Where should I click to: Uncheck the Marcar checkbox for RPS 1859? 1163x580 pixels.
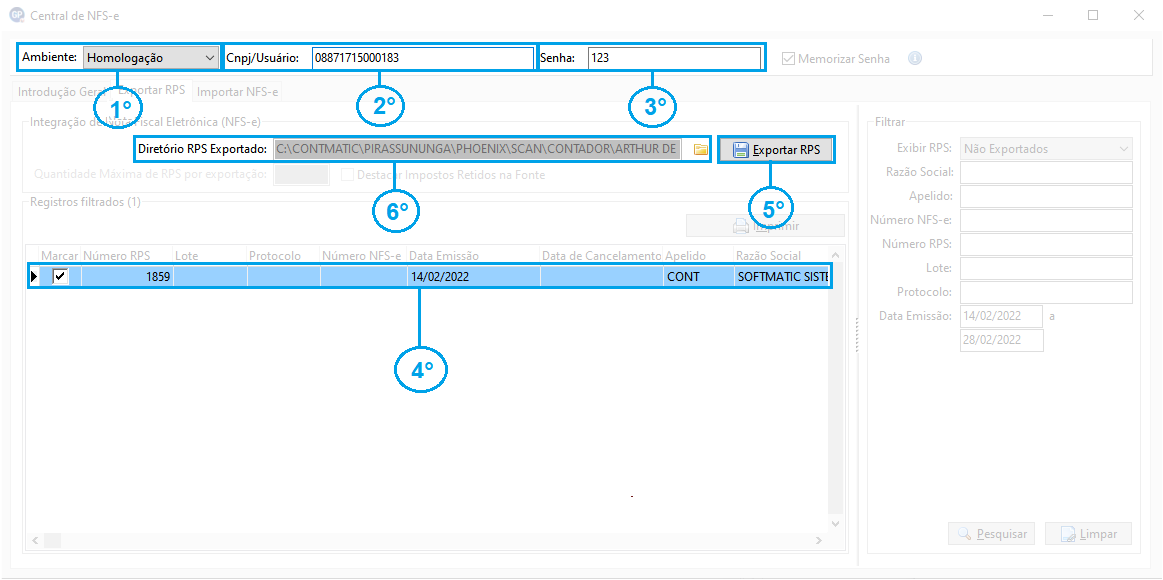pos(60,277)
